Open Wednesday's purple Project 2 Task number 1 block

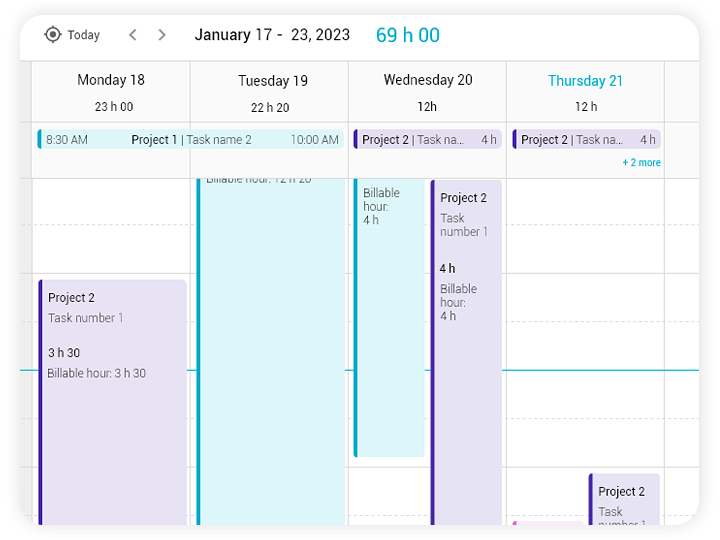point(466,353)
